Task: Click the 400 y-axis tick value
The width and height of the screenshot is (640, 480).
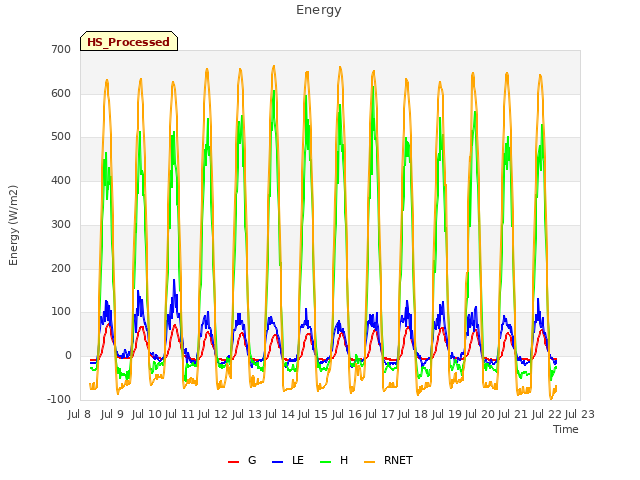Action: (x=61, y=180)
